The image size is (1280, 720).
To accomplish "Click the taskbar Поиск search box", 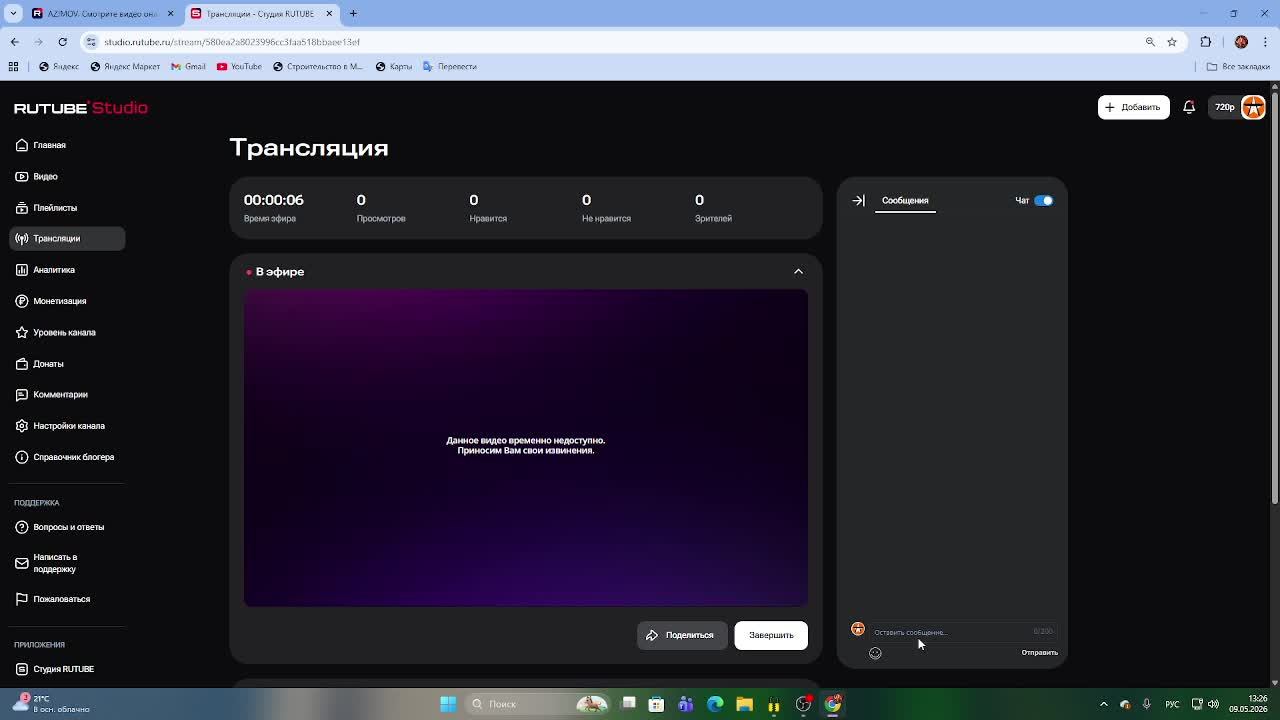I will coord(540,704).
